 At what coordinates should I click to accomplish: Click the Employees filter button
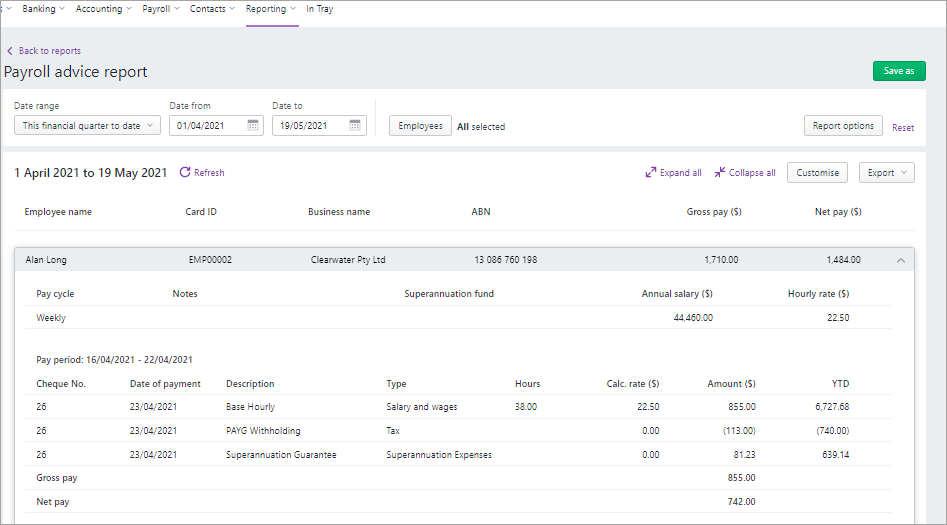(420, 126)
